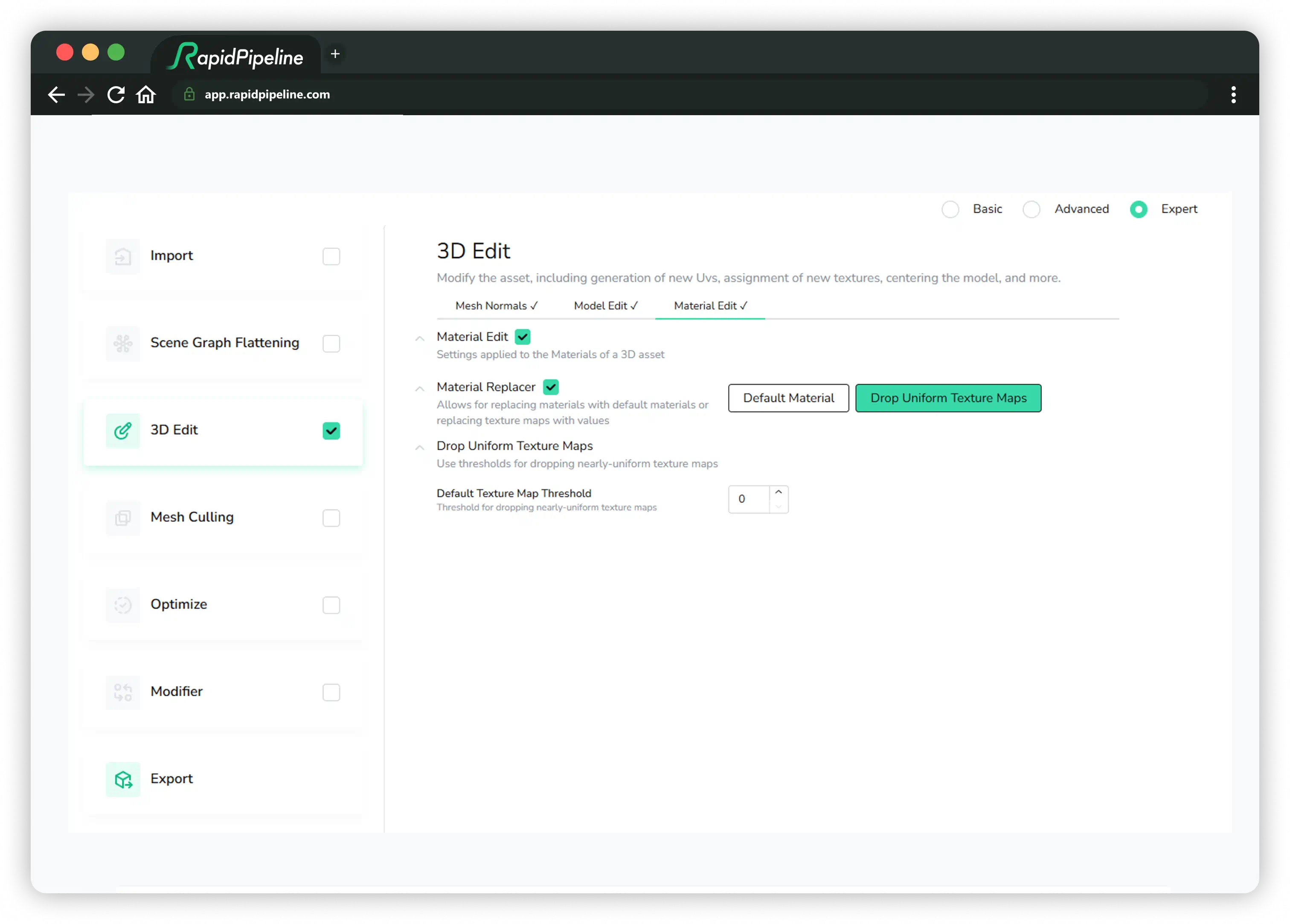
Task: Click the 3D Edit pencil icon
Action: coord(123,431)
